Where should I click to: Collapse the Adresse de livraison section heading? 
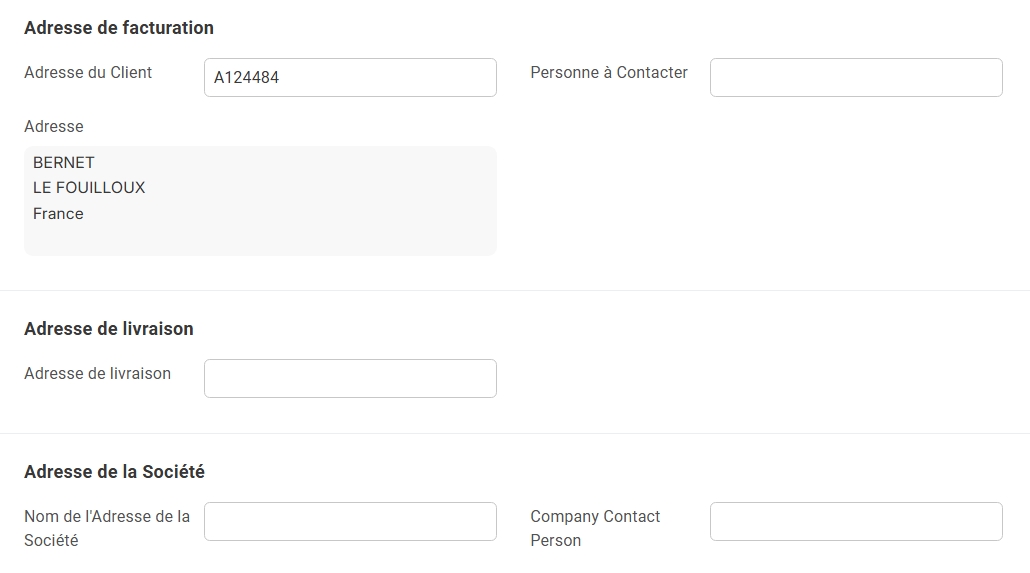[109, 329]
